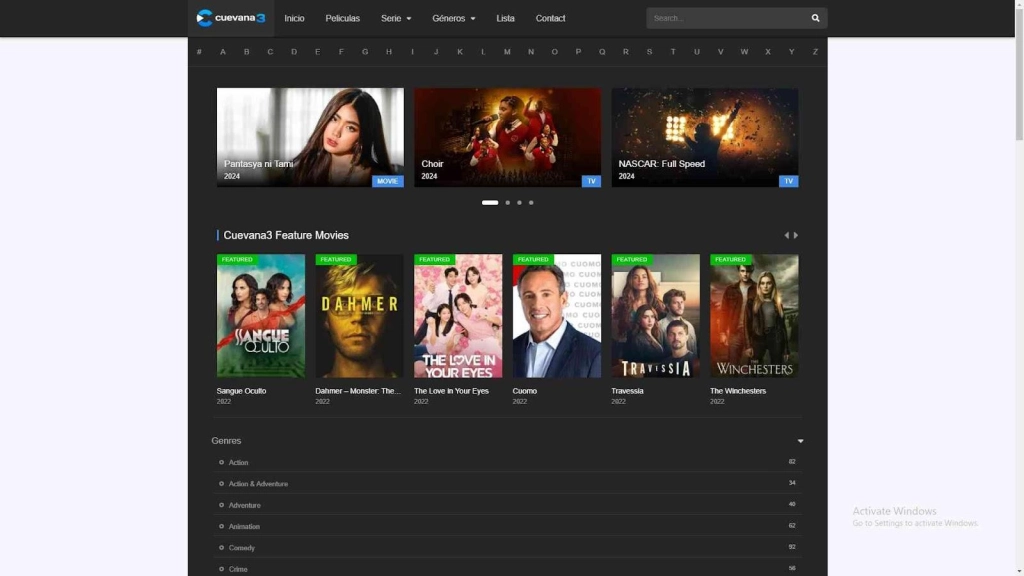This screenshot has width=1024, height=576.
Task: Click in the Search input field
Action: pyautogui.click(x=728, y=18)
